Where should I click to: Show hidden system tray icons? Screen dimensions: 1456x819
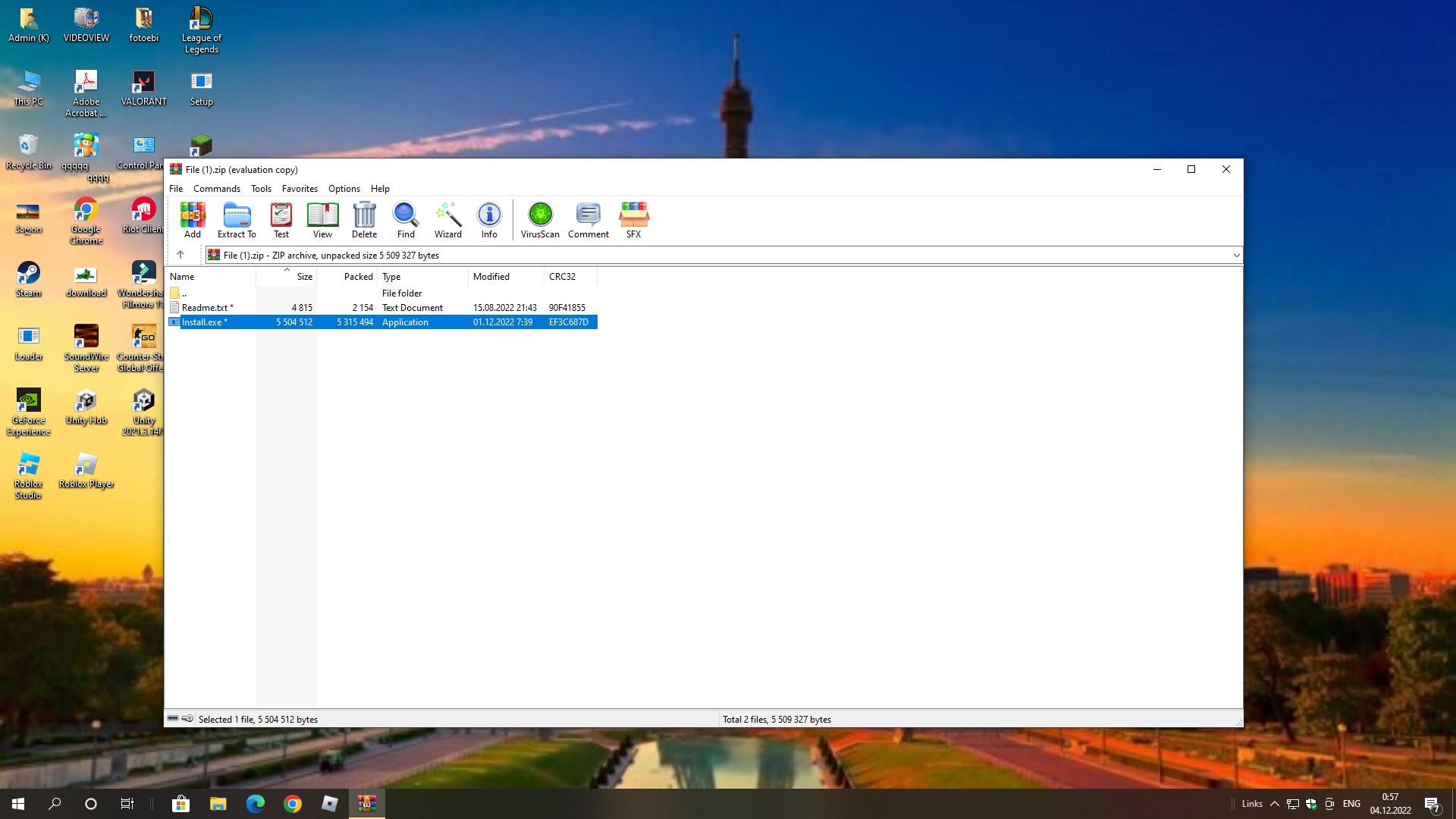click(x=1274, y=804)
